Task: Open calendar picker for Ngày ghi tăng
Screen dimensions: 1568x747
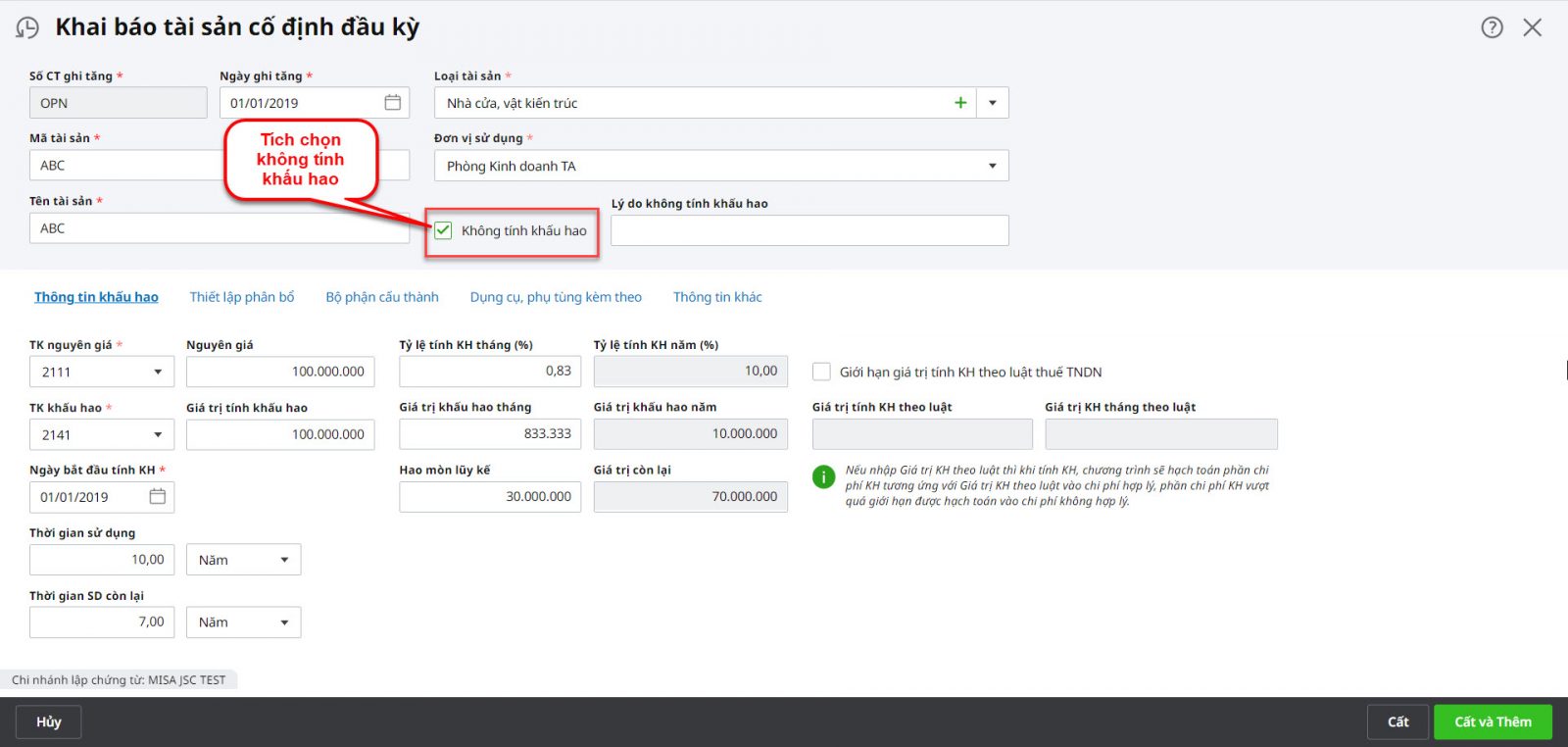Action: (x=392, y=103)
